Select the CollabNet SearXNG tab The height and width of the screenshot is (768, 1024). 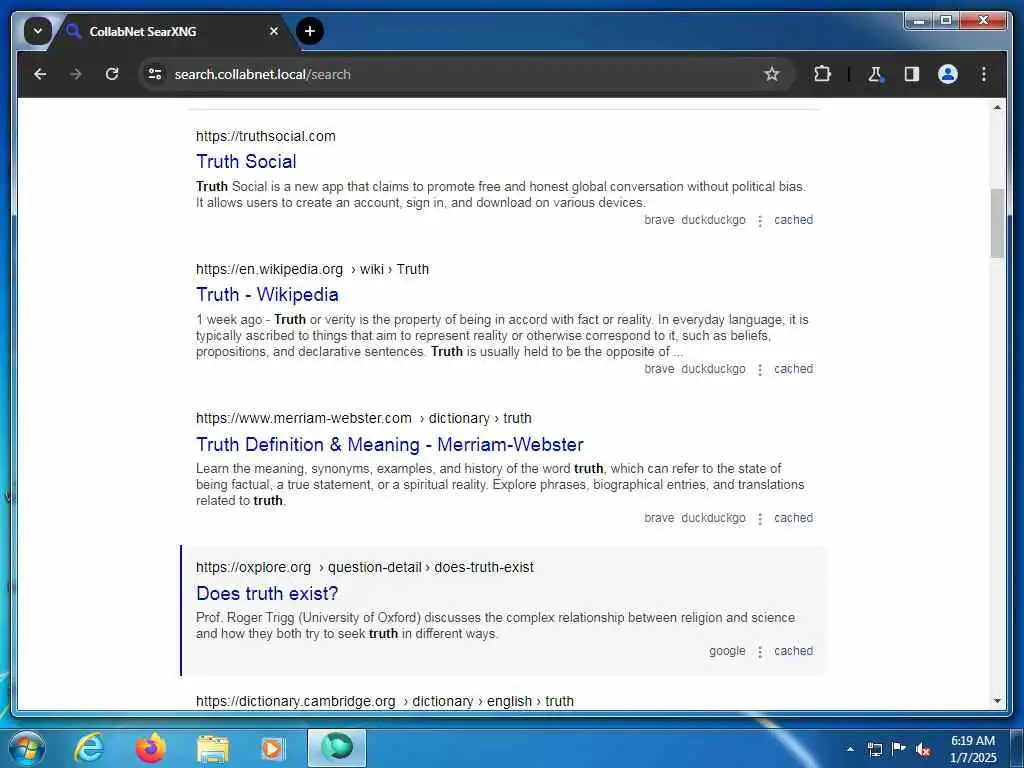pyautogui.click(x=170, y=31)
